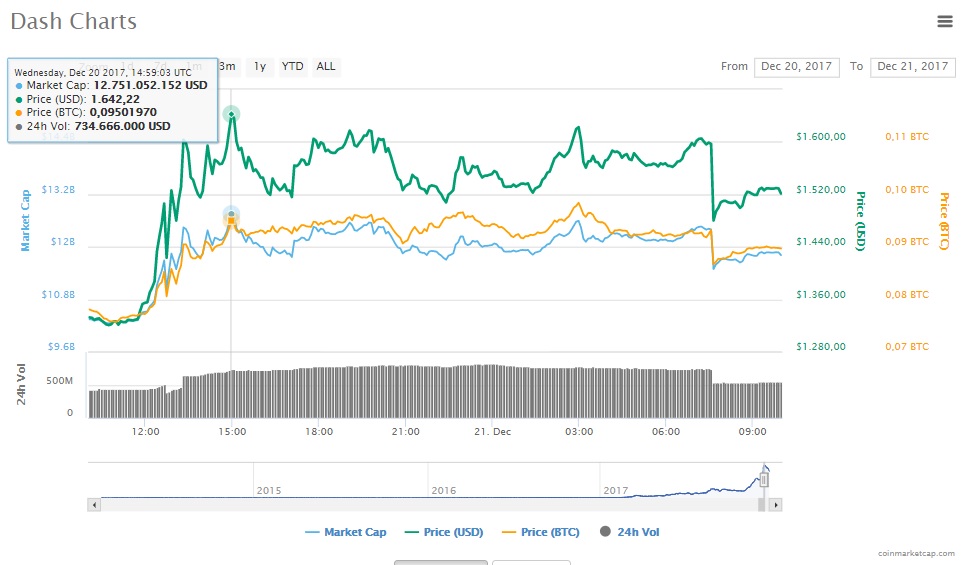
Task: Open the chart hamburger context menu
Action: tap(944, 22)
